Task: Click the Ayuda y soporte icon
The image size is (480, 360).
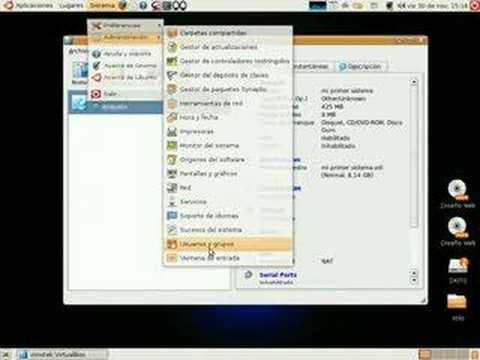Action: [96, 54]
